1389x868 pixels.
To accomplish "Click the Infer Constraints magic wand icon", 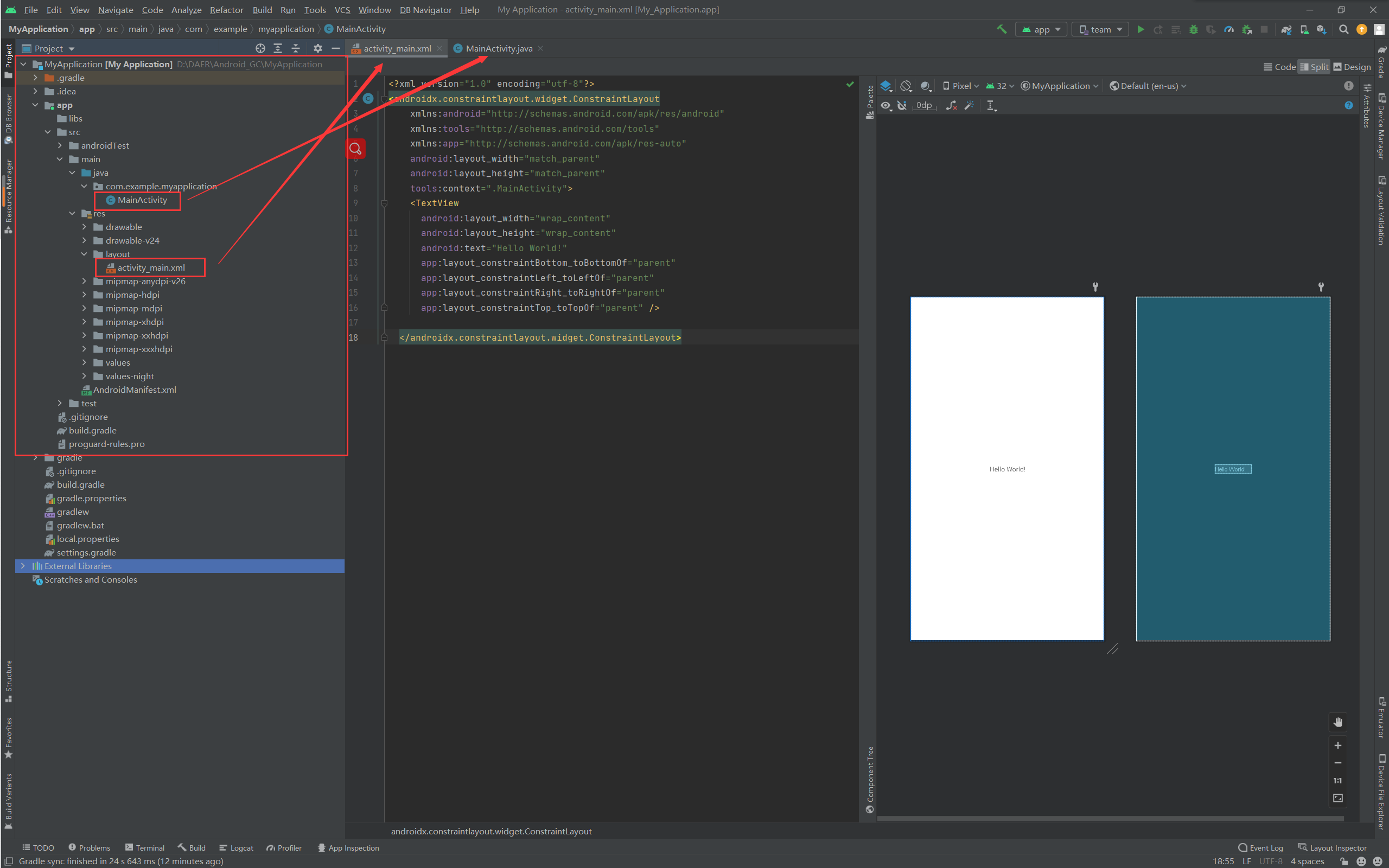I will (x=970, y=105).
